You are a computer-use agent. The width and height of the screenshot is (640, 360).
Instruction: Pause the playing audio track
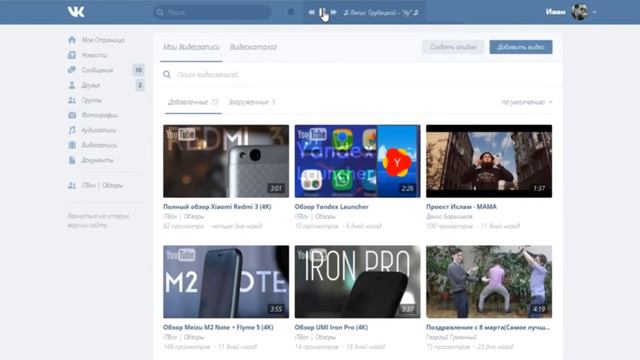[322, 12]
